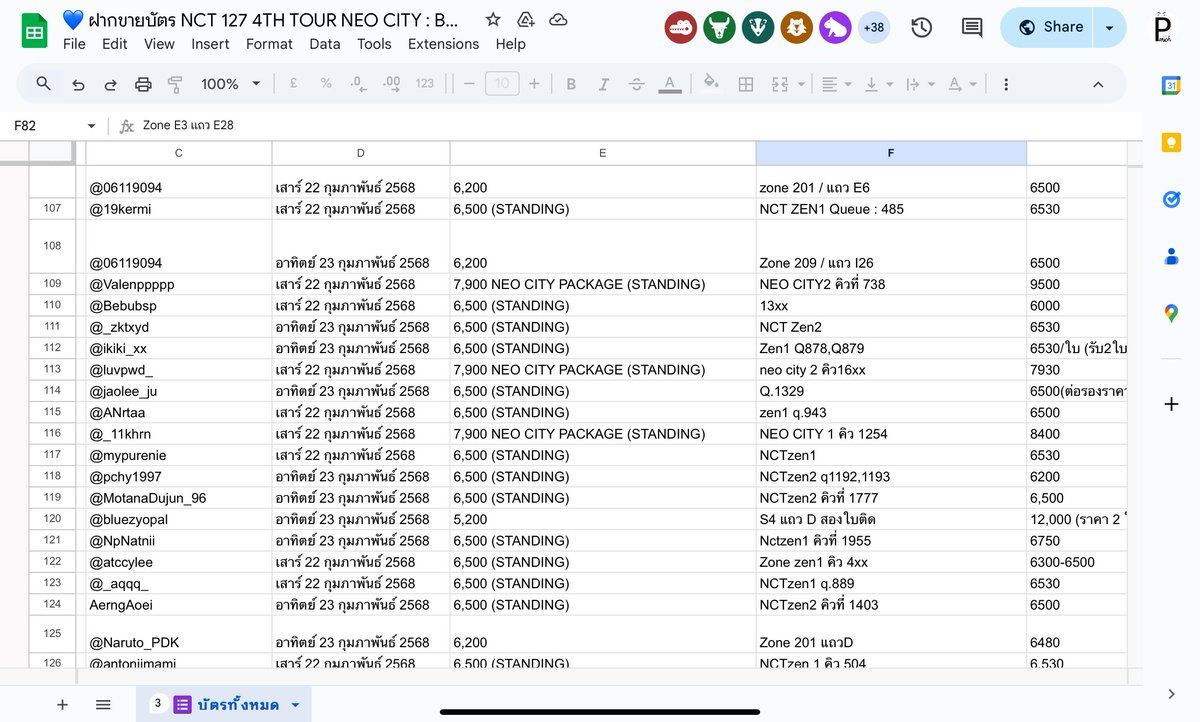
Task: Open the comments panel icon
Action: point(972,28)
